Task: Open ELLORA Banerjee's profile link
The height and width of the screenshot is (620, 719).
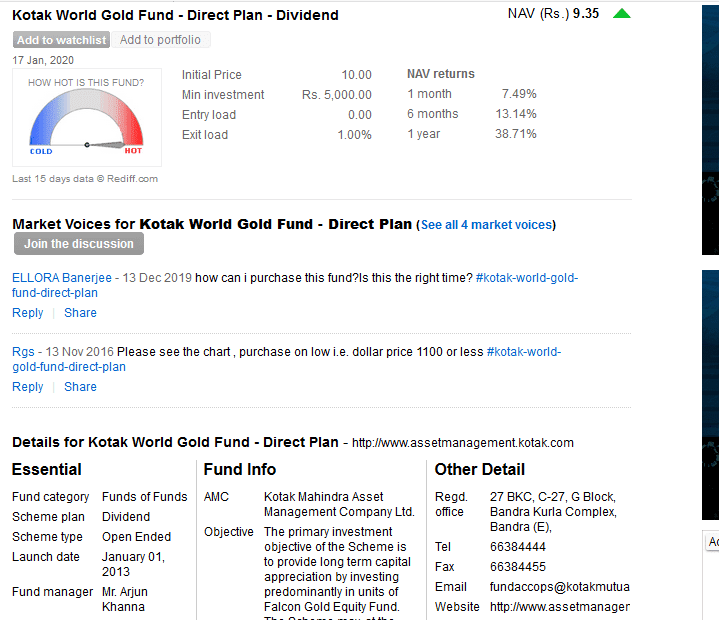Action: click(62, 278)
